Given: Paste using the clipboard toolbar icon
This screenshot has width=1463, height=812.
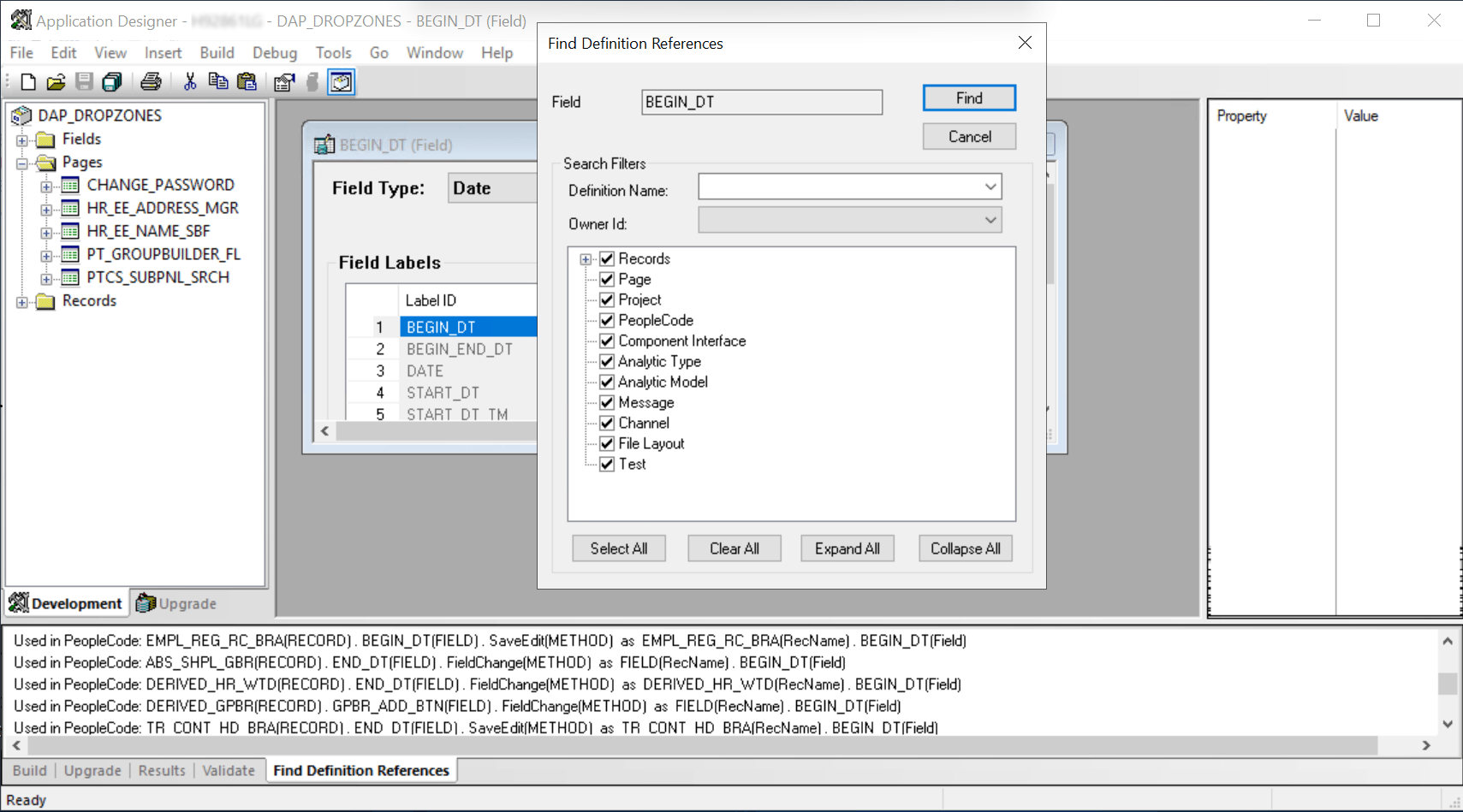Looking at the screenshot, I should coord(247,81).
